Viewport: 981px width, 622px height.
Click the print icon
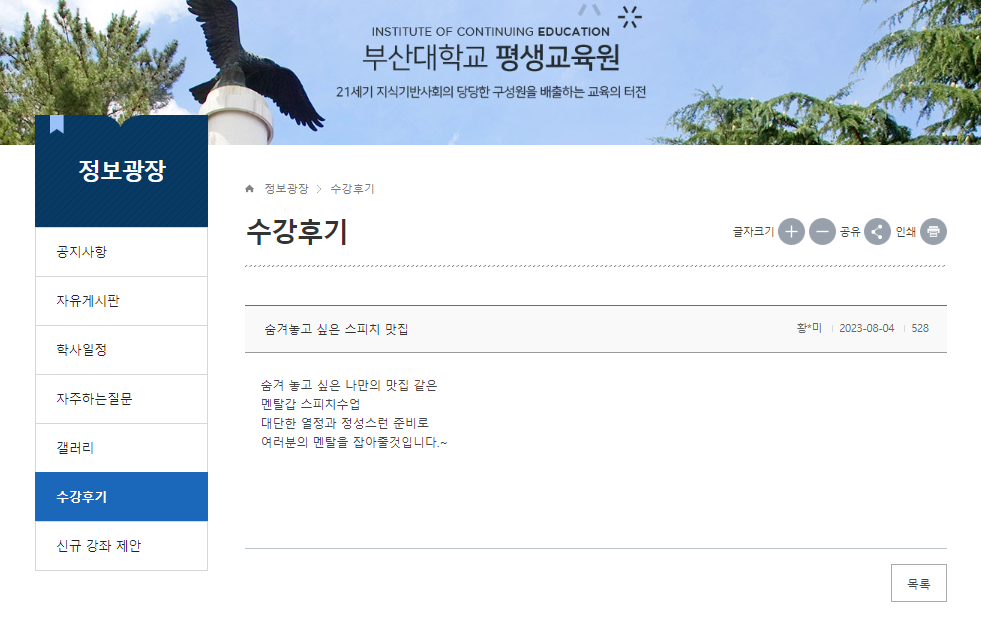coord(933,232)
